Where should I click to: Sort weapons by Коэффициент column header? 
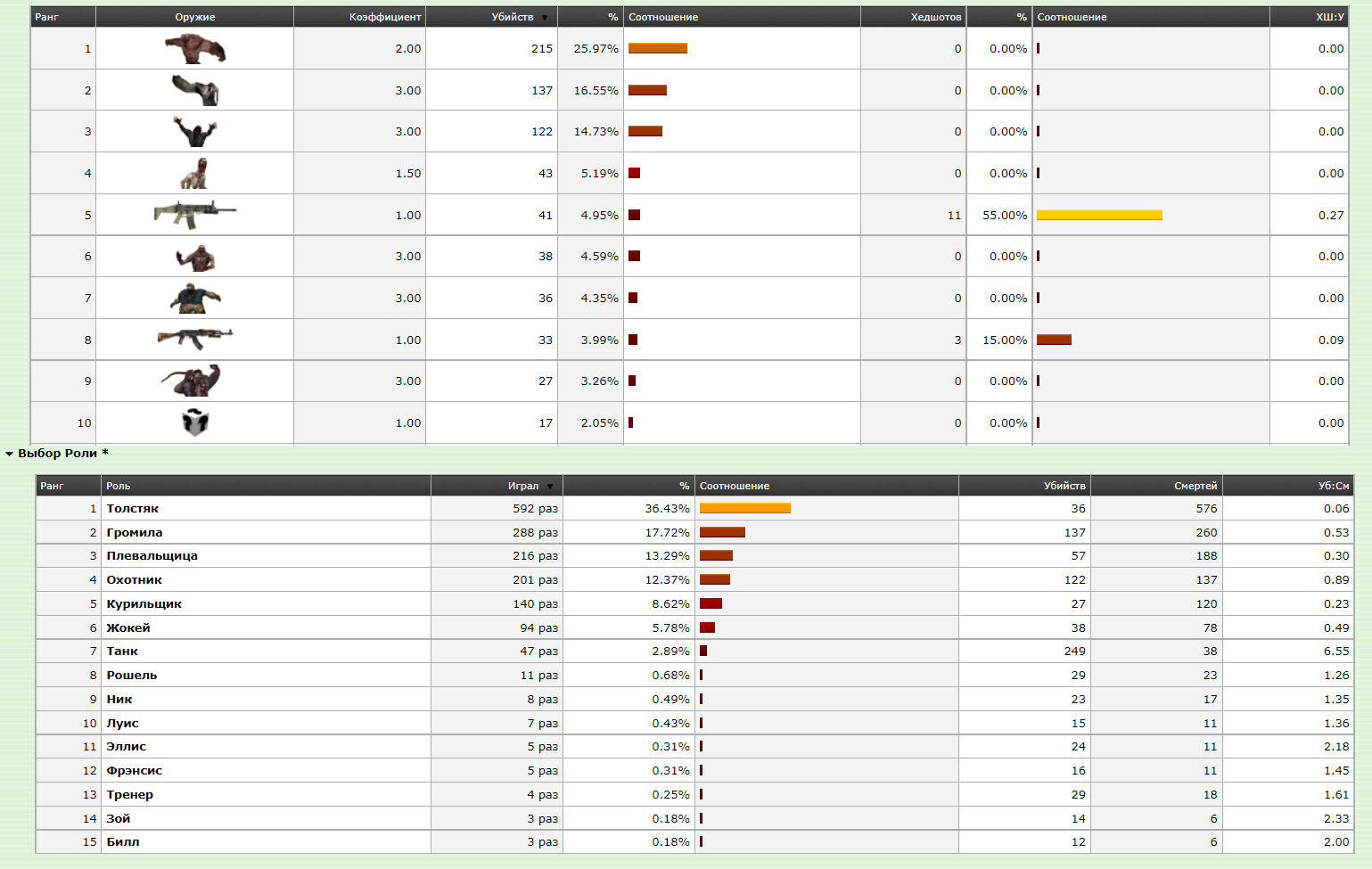click(x=384, y=17)
